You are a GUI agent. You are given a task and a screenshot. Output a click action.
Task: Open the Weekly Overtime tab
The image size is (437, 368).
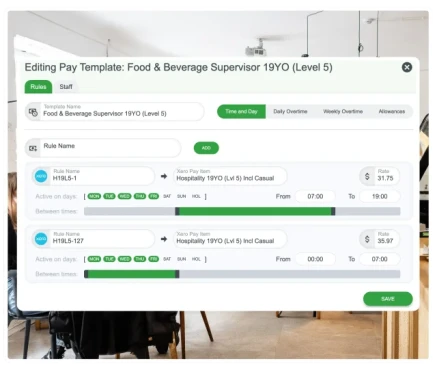pyautogui.click(x=343, y=111)
